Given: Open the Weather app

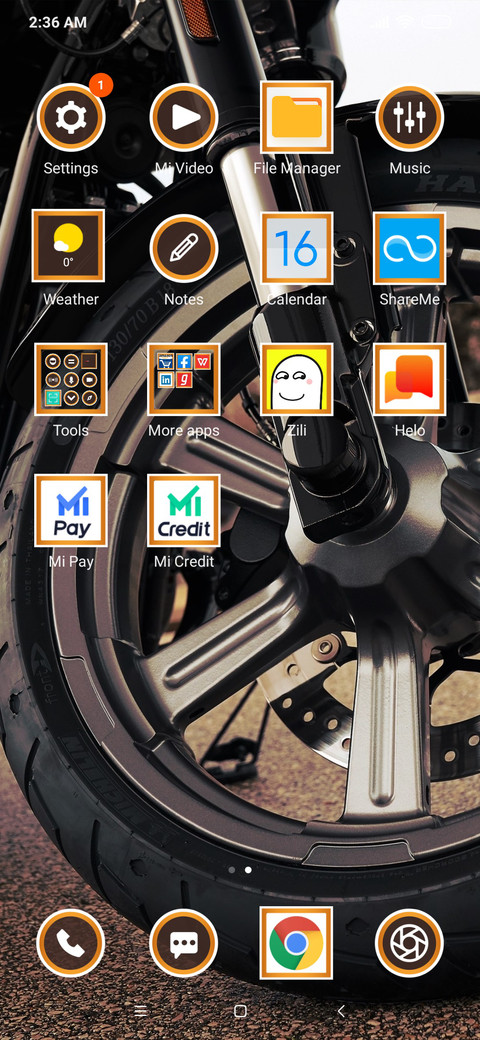Looking at the screenshot, I should [x=68, y=247].
